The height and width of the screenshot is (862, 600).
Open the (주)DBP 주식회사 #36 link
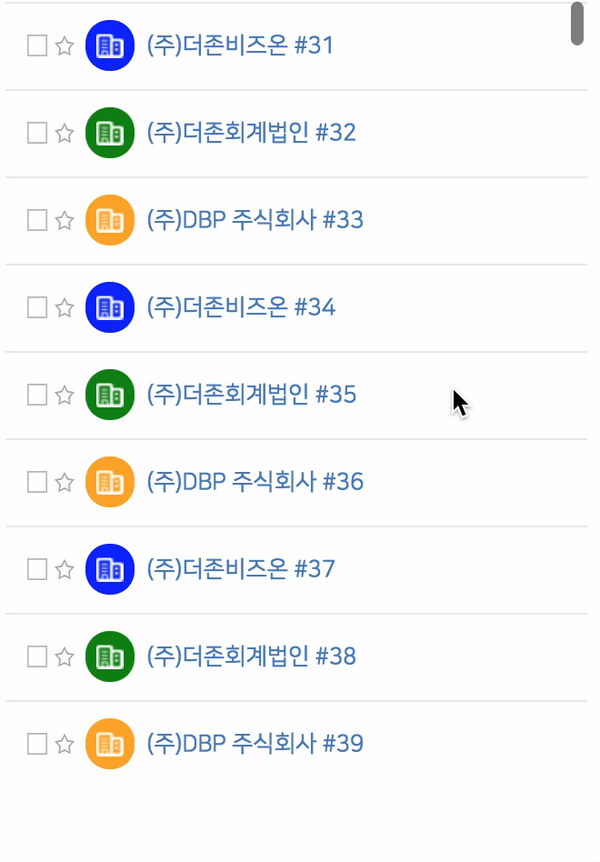(255, 482)
